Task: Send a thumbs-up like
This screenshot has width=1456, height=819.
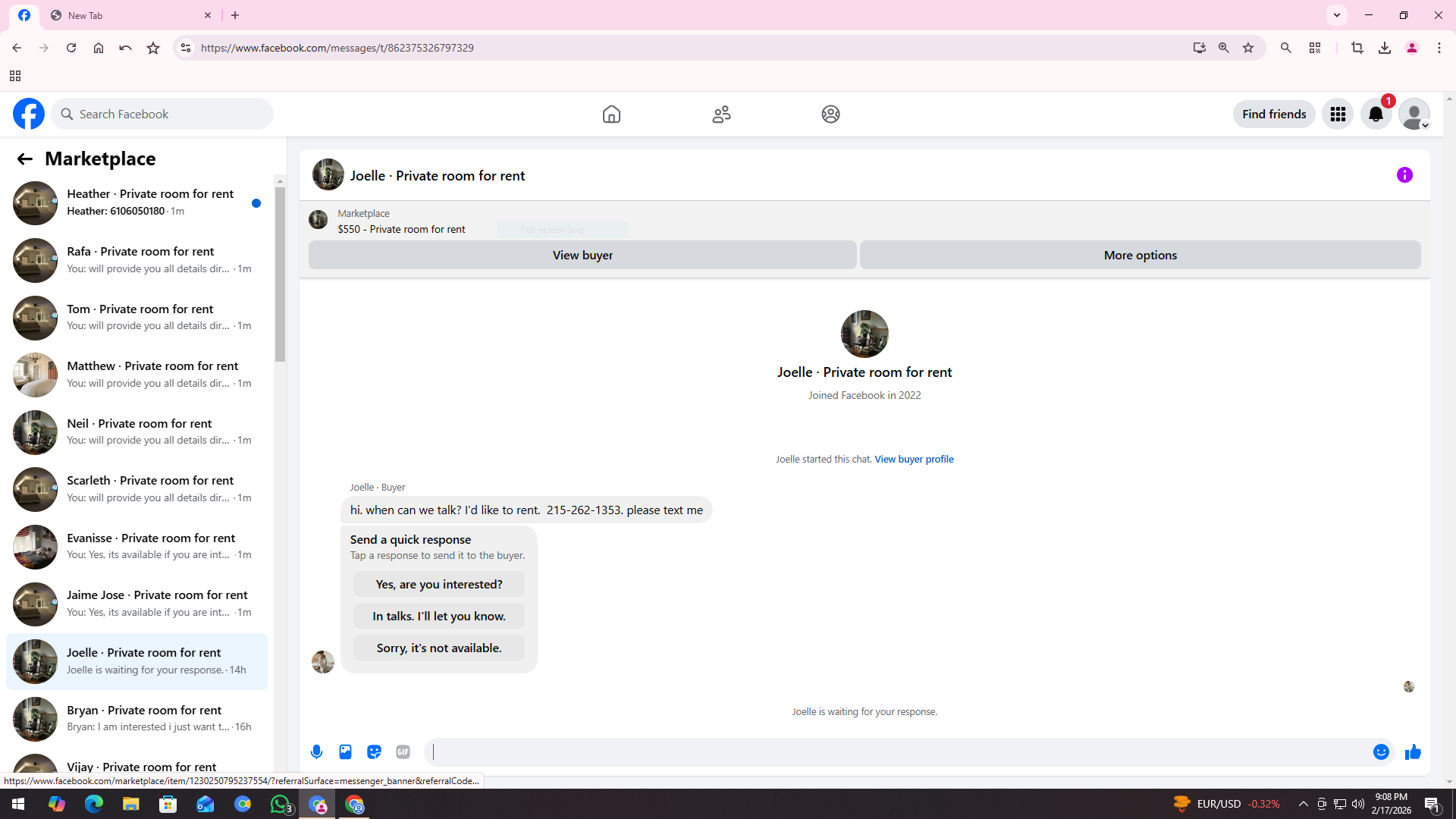Action: tap(1412, 752)
